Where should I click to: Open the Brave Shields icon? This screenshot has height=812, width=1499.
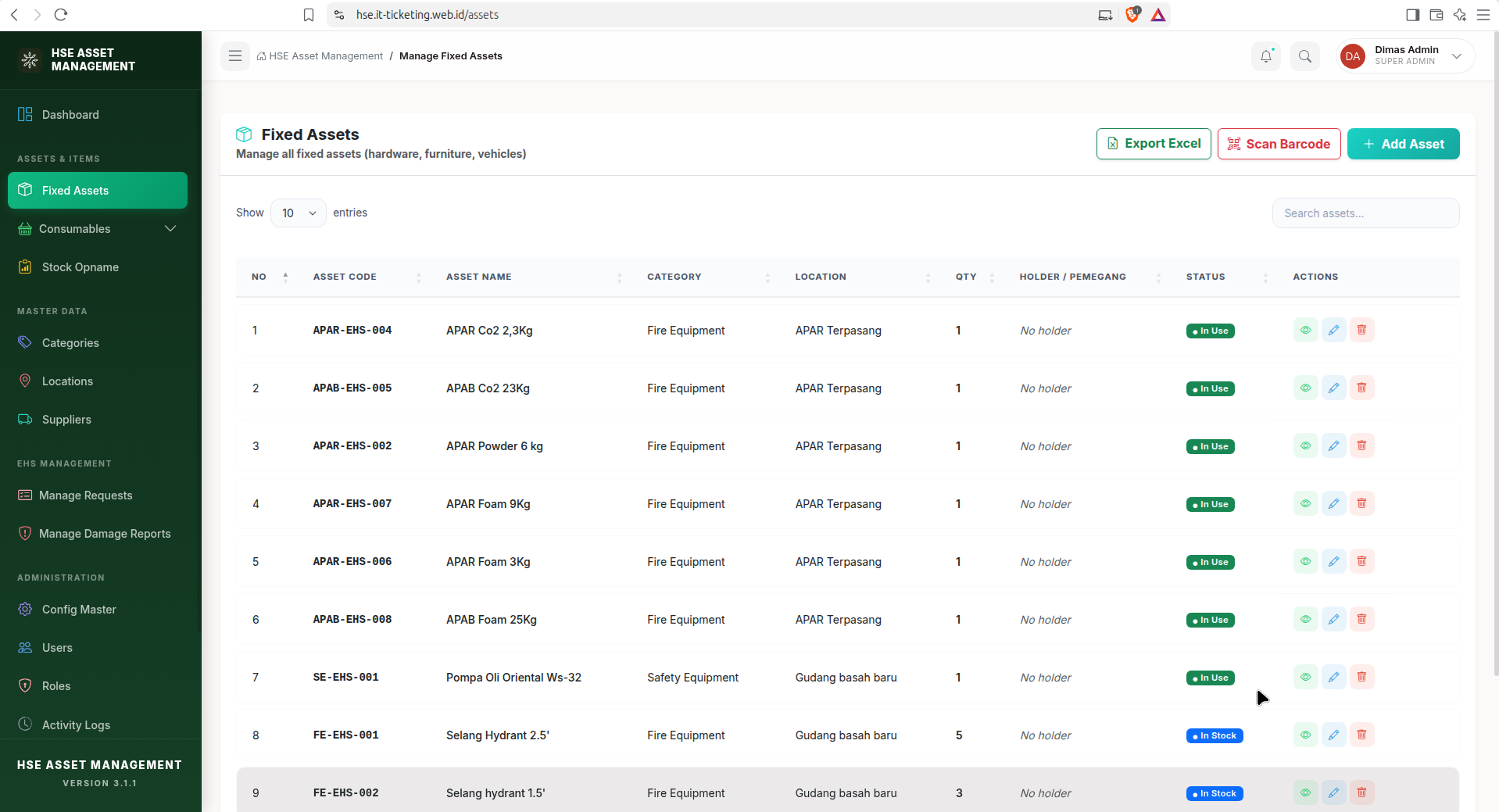(1132, 15)
